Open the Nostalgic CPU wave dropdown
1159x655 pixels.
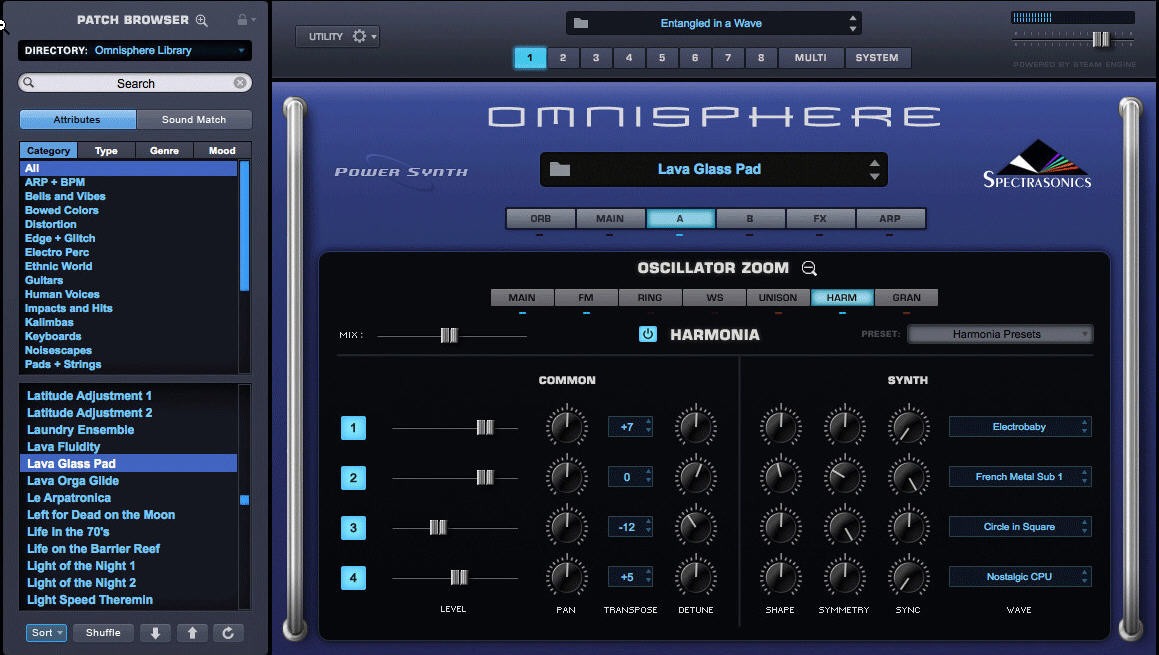1020,577
